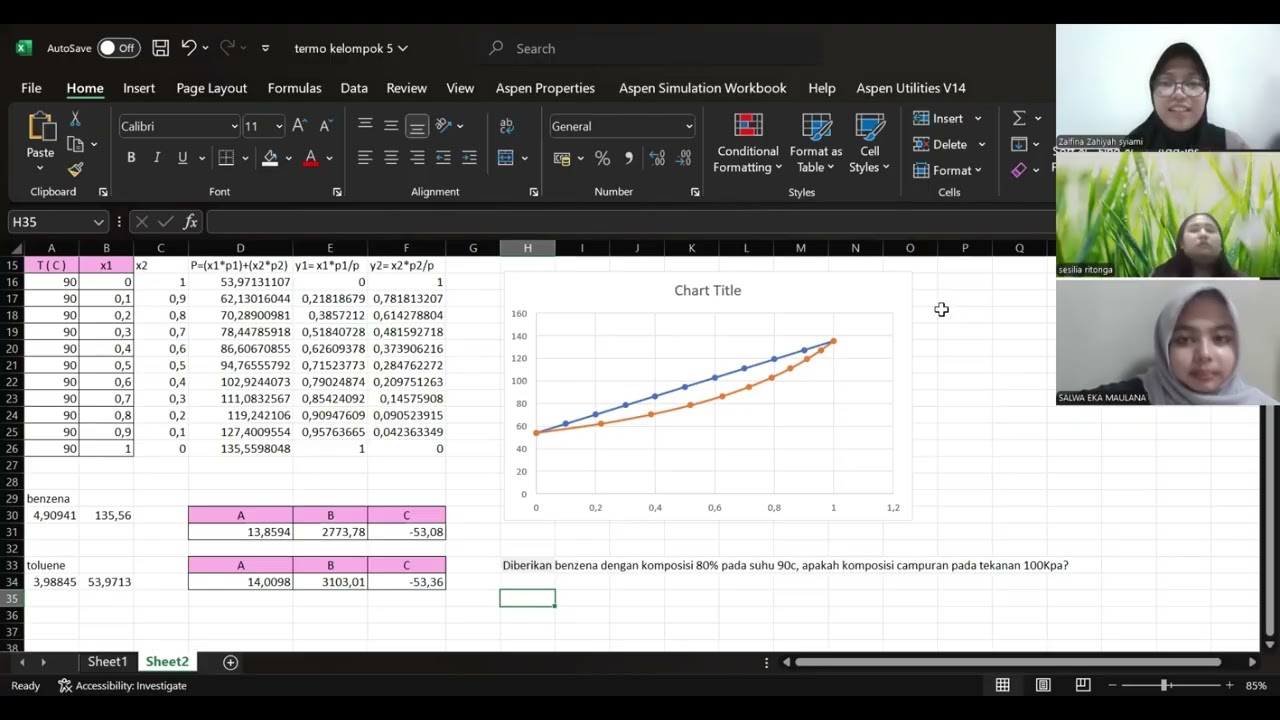Apply Comma style

[x=628, y=158]
